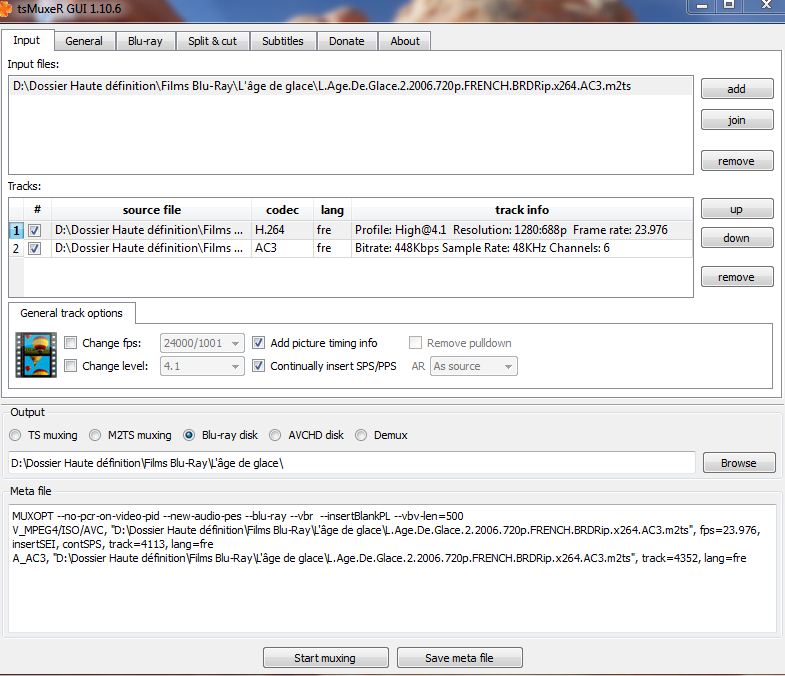Image resolution: width=785 pixels, height=676 pixels.
Task: Uncheck Add picture timing info
Action: click(258, 343)
